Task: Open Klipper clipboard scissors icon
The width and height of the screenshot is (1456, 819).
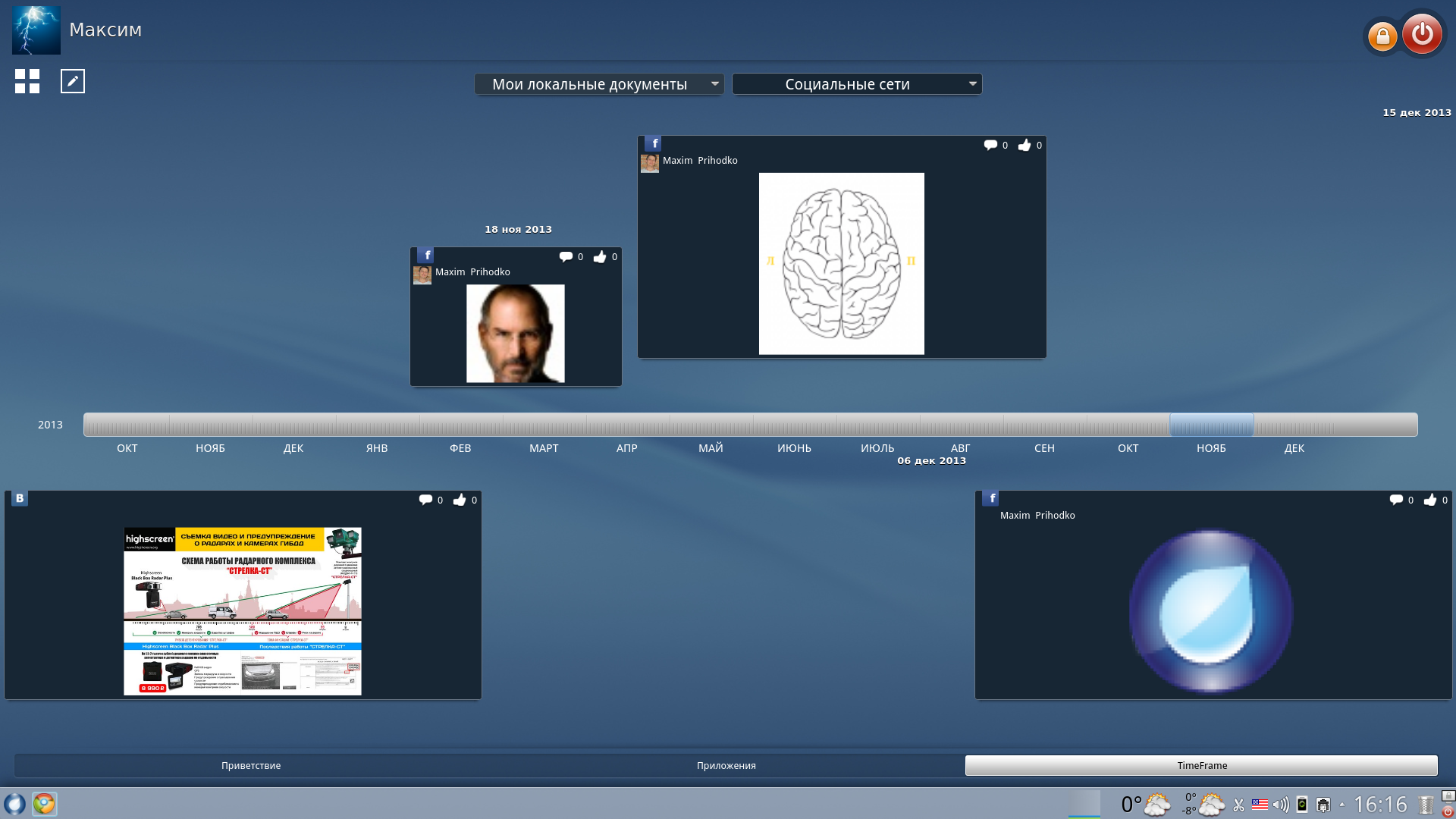Action: 1239,805
